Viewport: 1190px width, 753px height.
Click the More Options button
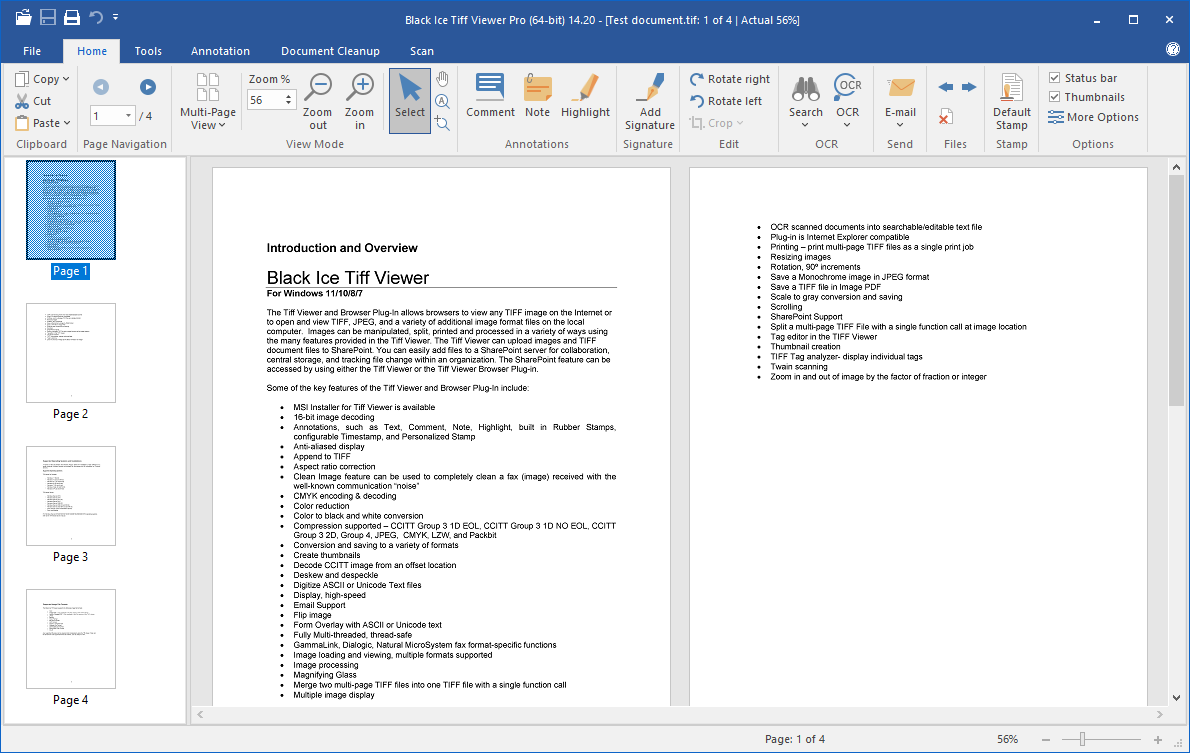tap(1093, 117)
